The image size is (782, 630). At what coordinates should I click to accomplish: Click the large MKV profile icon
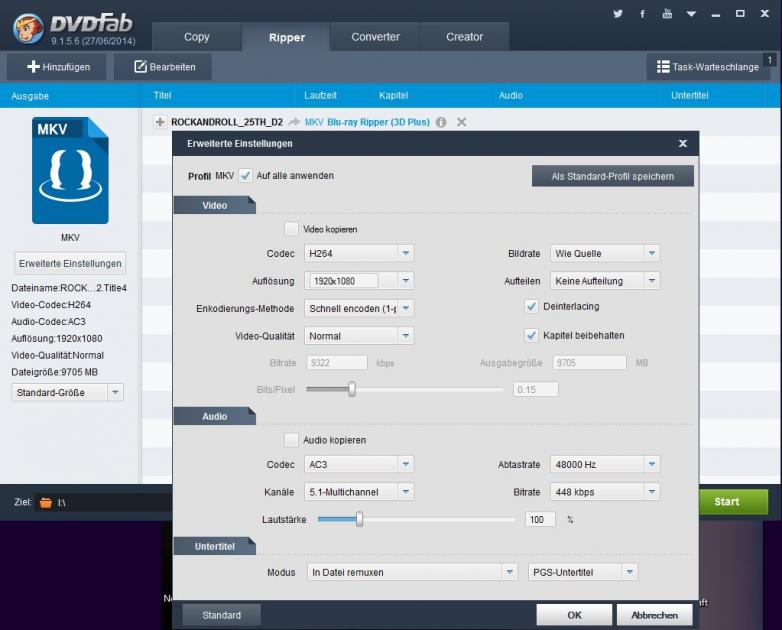[70, 171]
